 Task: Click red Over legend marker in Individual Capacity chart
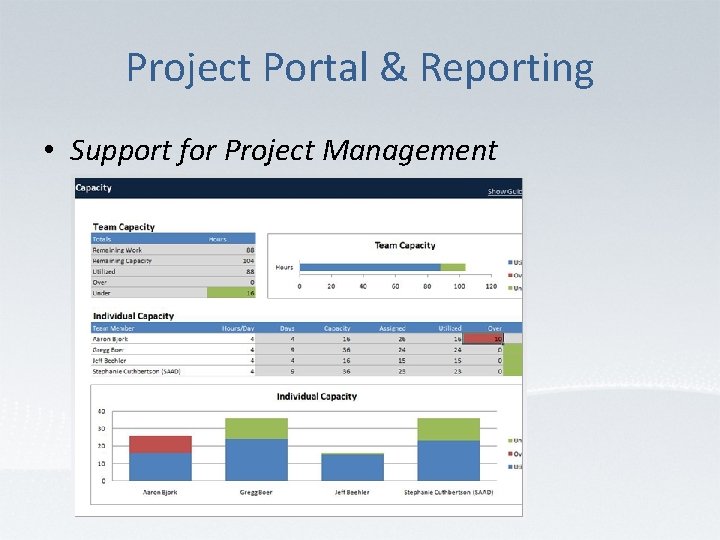(510, 454)
